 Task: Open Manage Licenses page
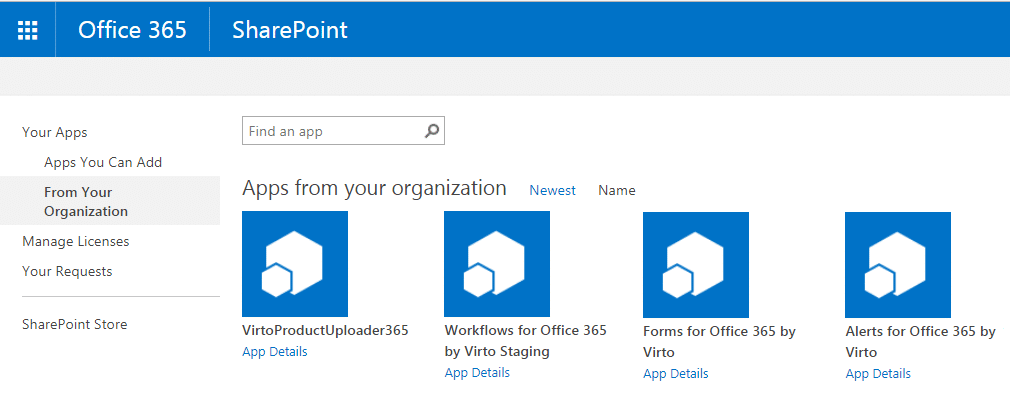(76, 241)
